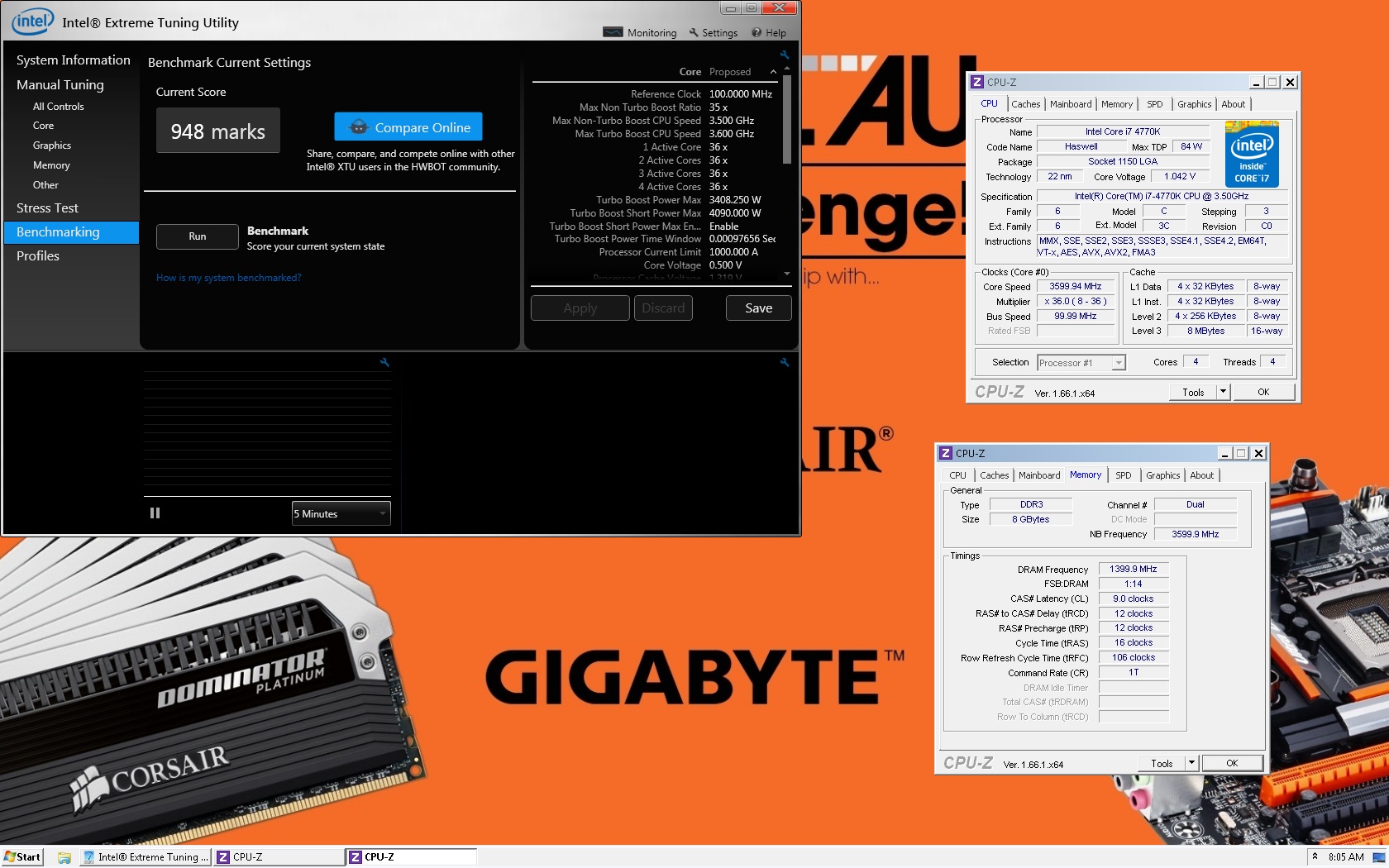The image size is (1389, 868).
Task: Click Tools button in upper CPU-Z
Action: pos(1193,392)
